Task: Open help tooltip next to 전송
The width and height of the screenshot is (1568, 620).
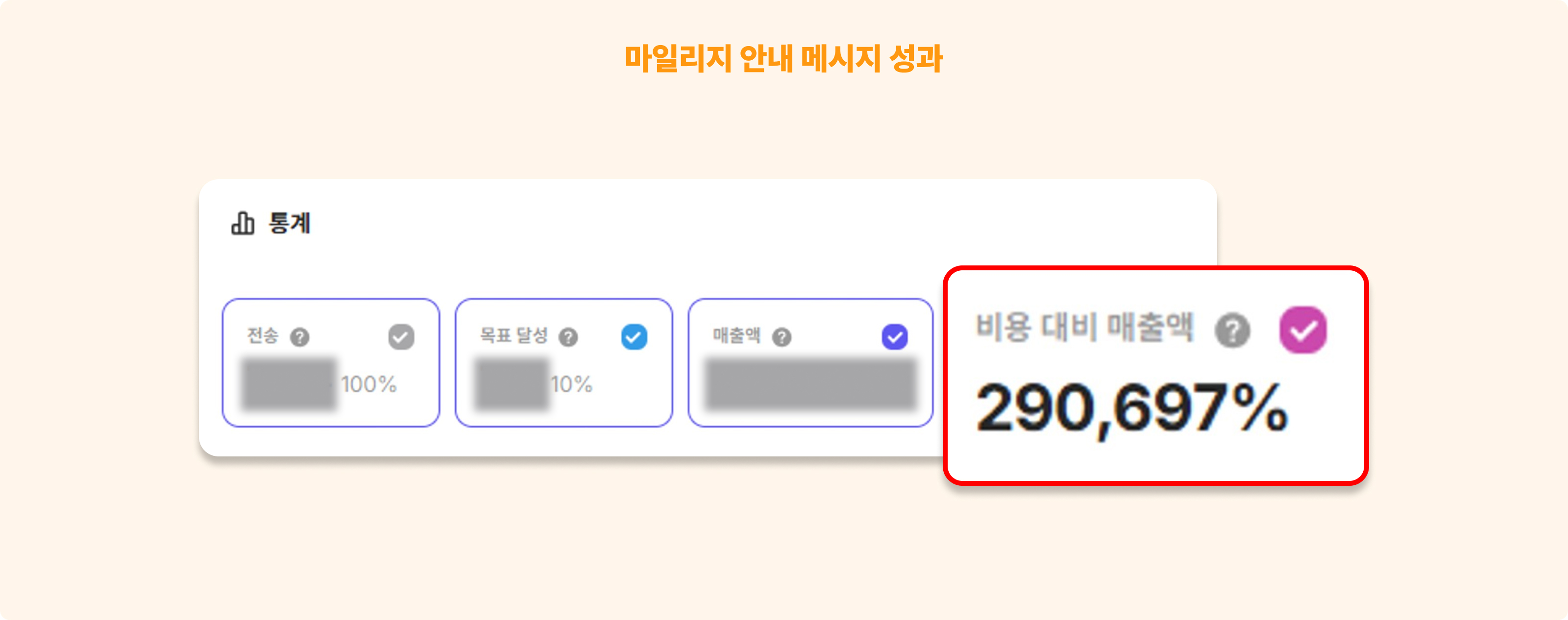Action: (x=299, y=336)
